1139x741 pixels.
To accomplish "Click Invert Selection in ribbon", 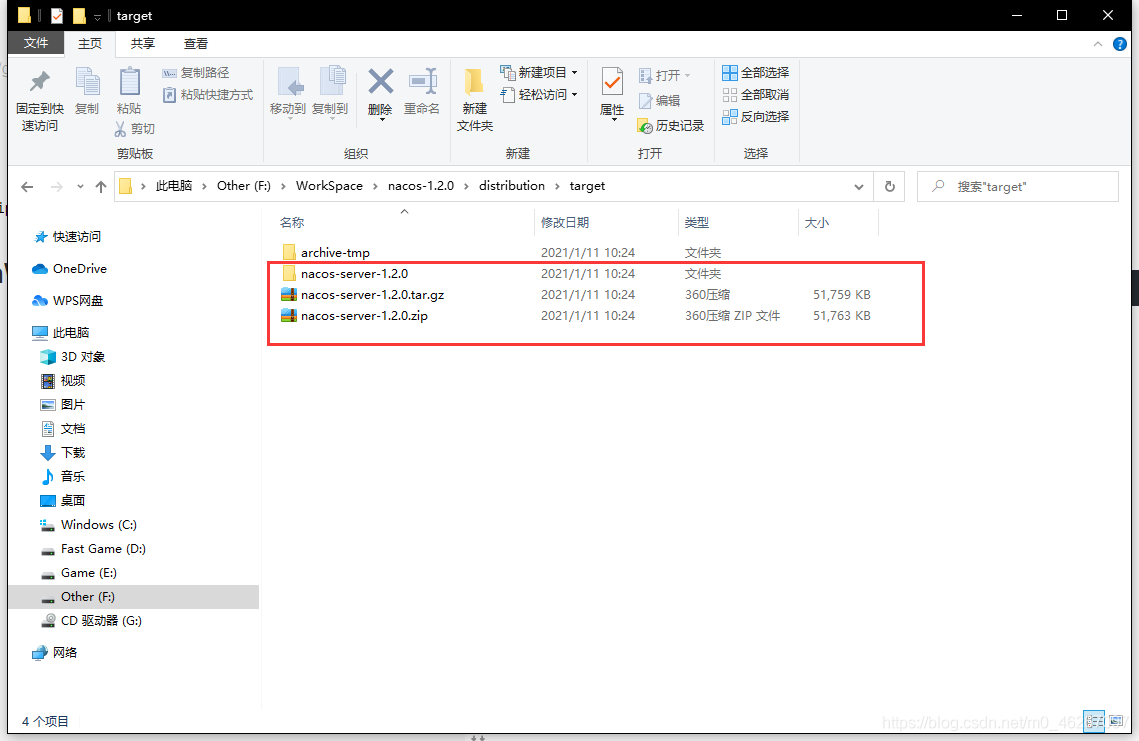I will pyautogui.click(x=755, y=116).
